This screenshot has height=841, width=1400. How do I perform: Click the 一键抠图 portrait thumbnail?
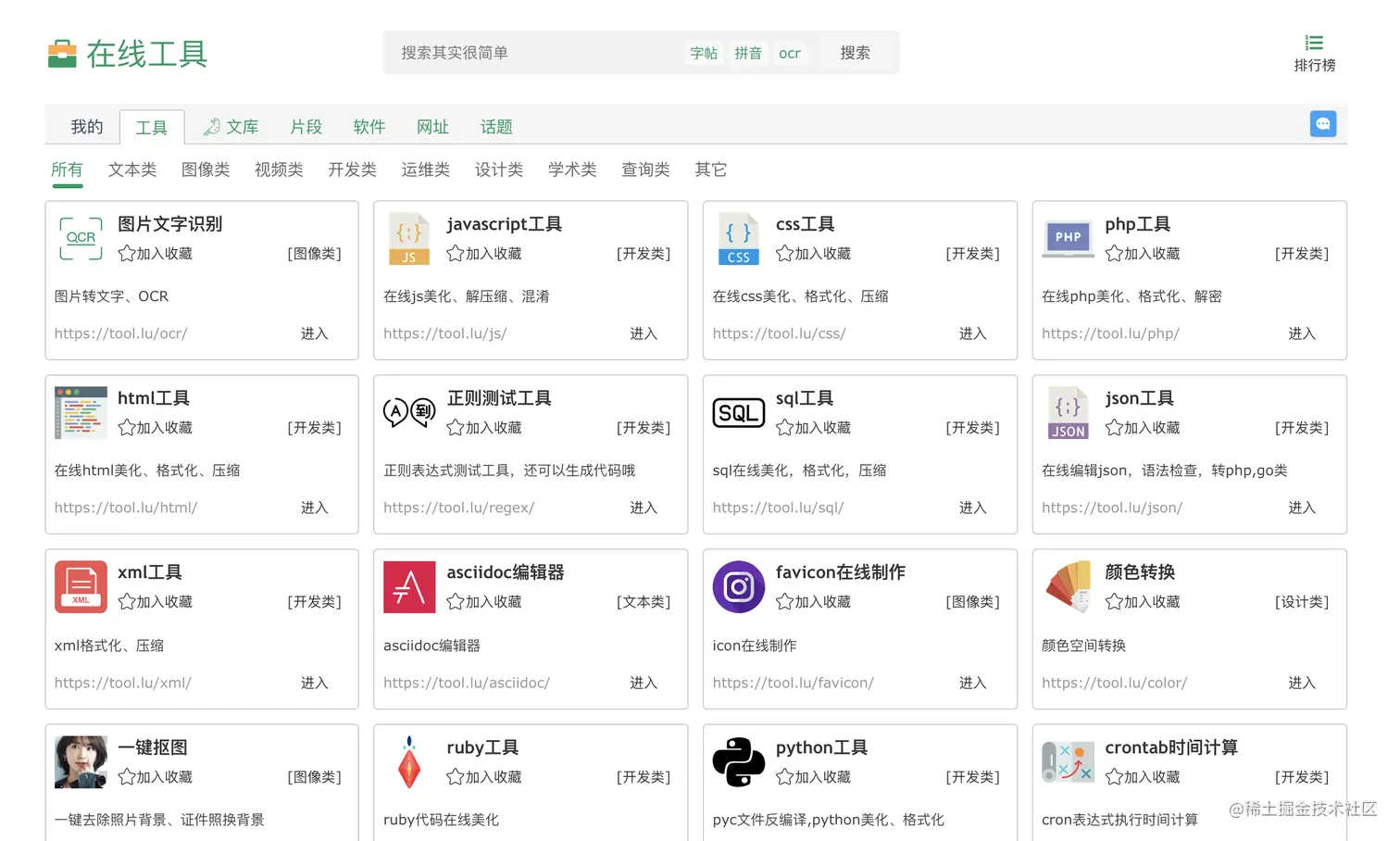tap(81, 762)
